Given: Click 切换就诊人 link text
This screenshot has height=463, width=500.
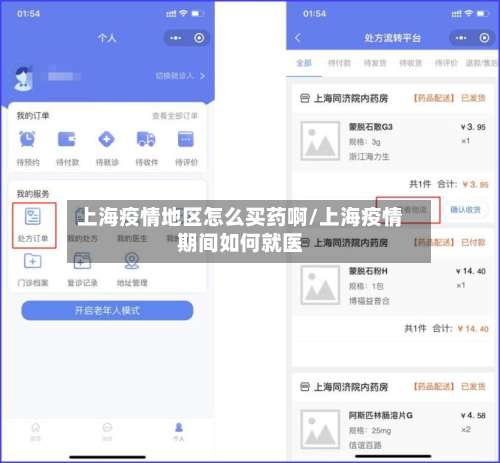Looking at the screenshot, I should point(174,76).
